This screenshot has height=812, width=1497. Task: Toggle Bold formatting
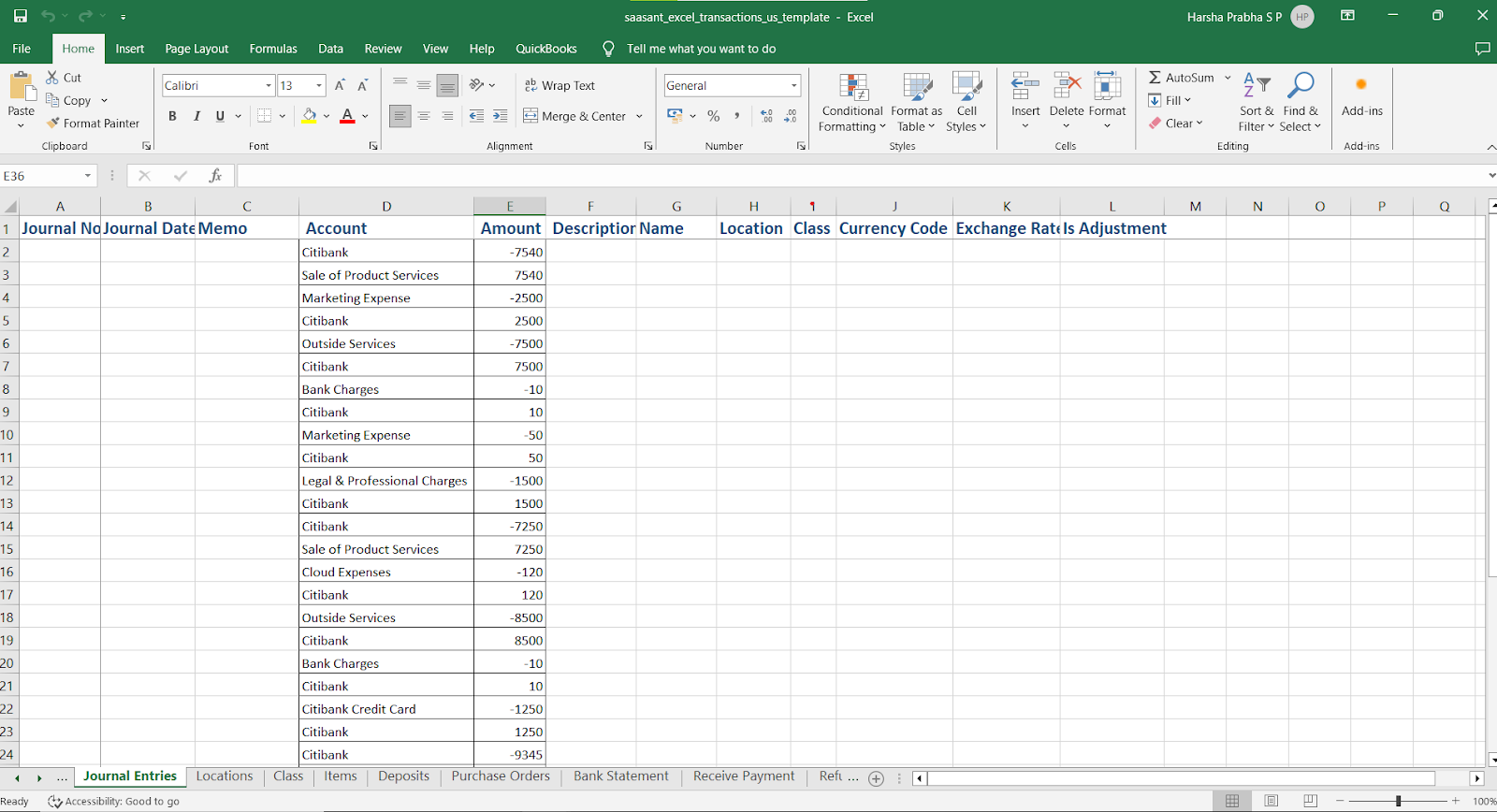coord(172,116)
